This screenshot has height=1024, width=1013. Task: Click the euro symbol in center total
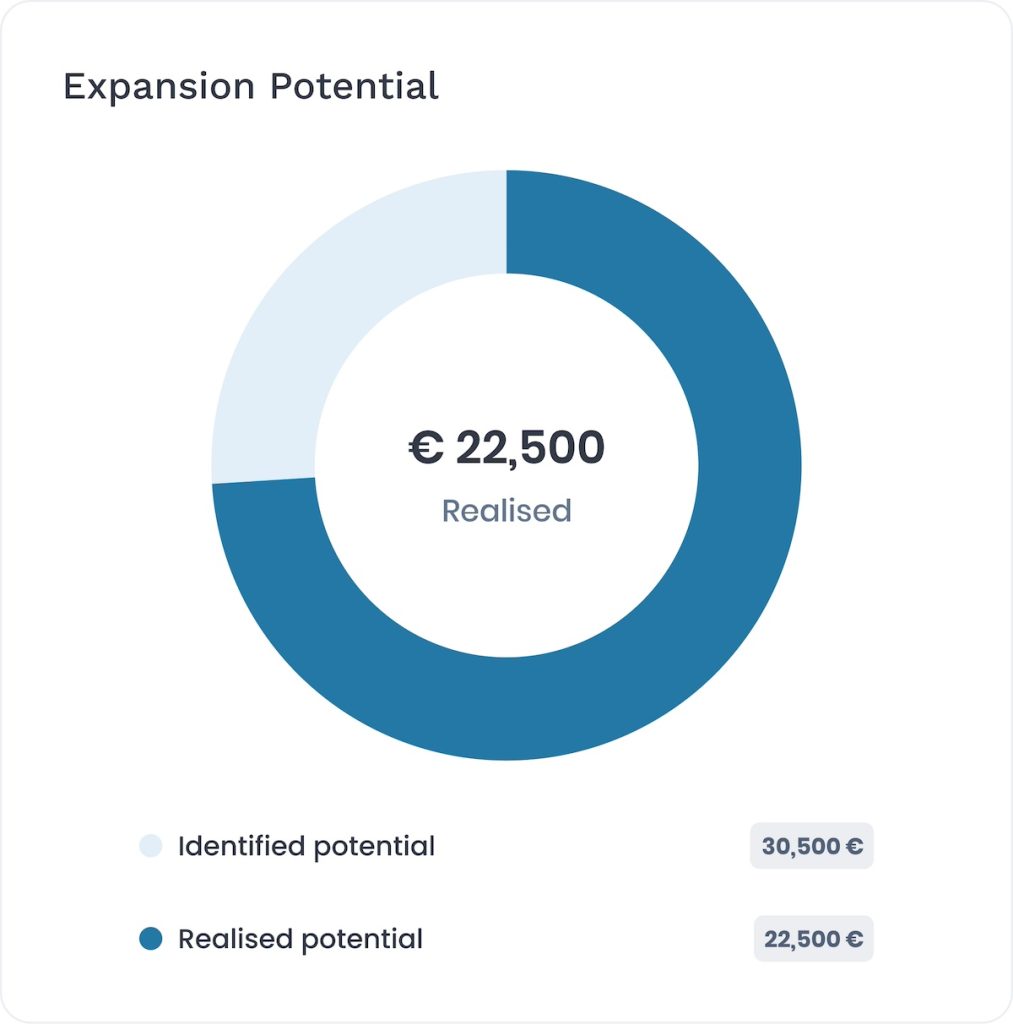[426, 448]
